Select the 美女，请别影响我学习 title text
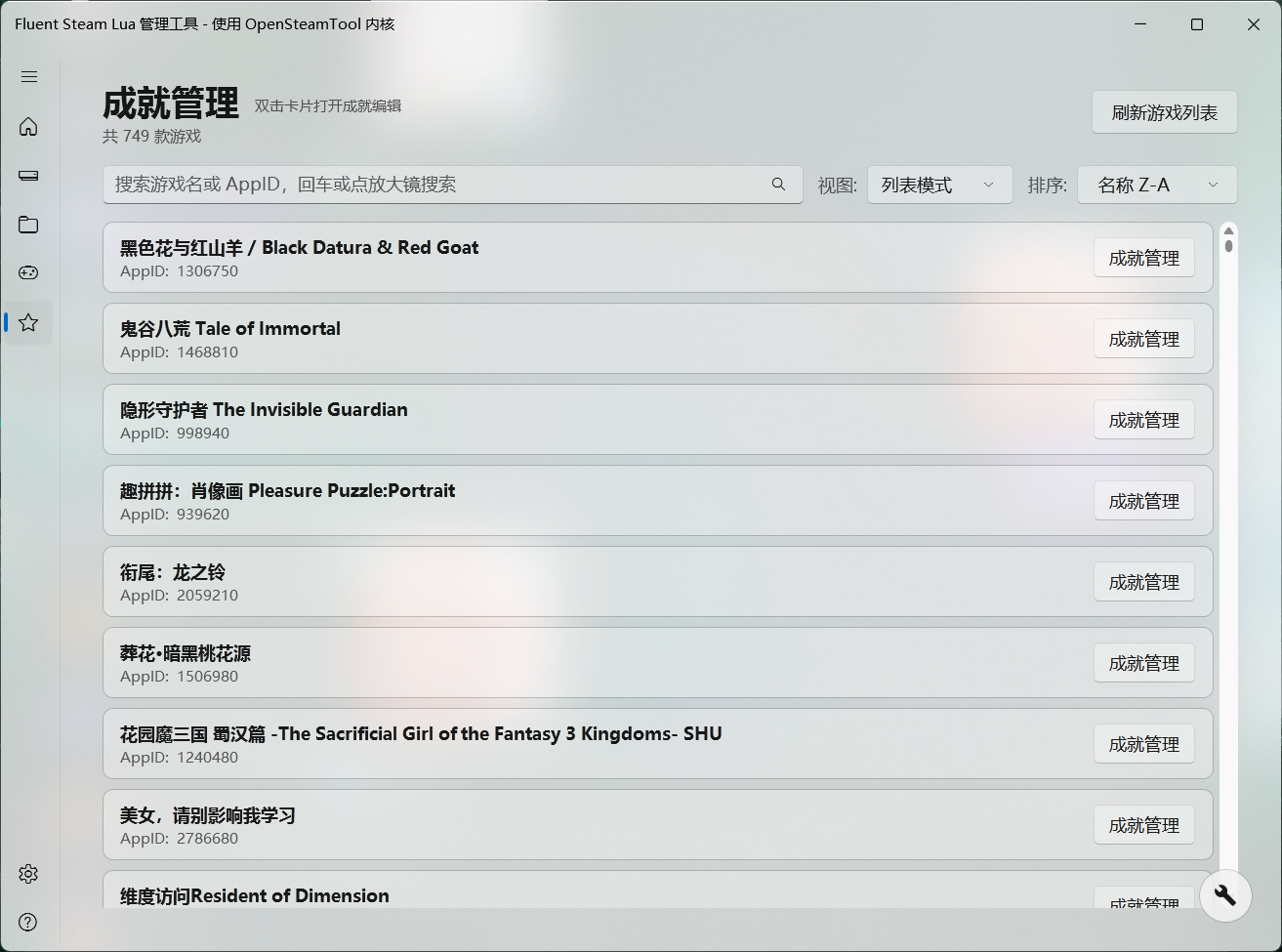 click(208, 814)
